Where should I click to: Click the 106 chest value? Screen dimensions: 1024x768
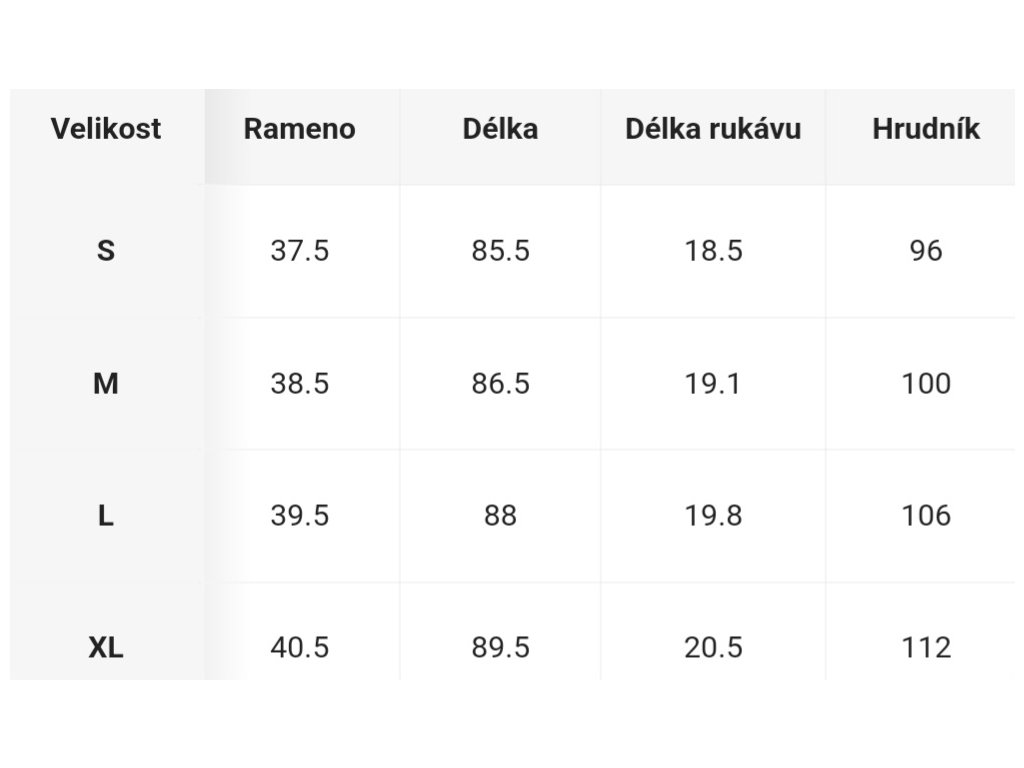coord(926,516)
